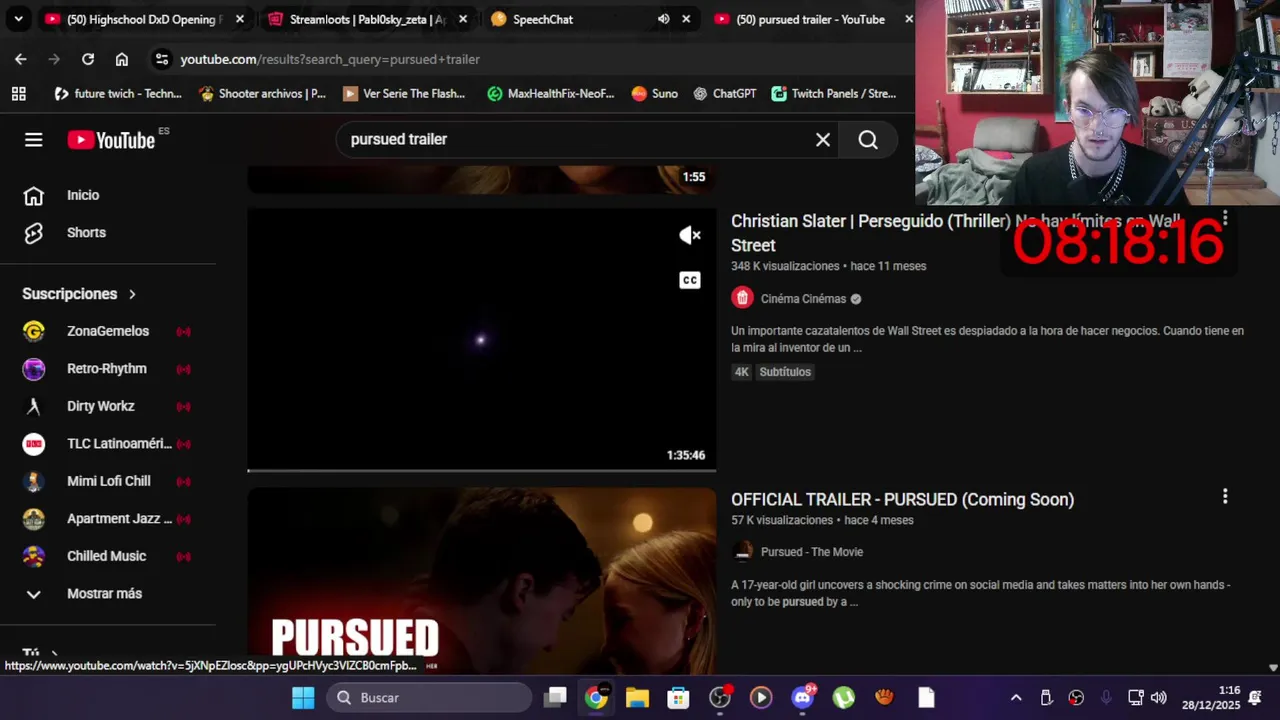The height and width of the screenshot is (720, 1280).
Task: Open future twich bookmark
Action: pyautogui.click(x=118, y=94)
